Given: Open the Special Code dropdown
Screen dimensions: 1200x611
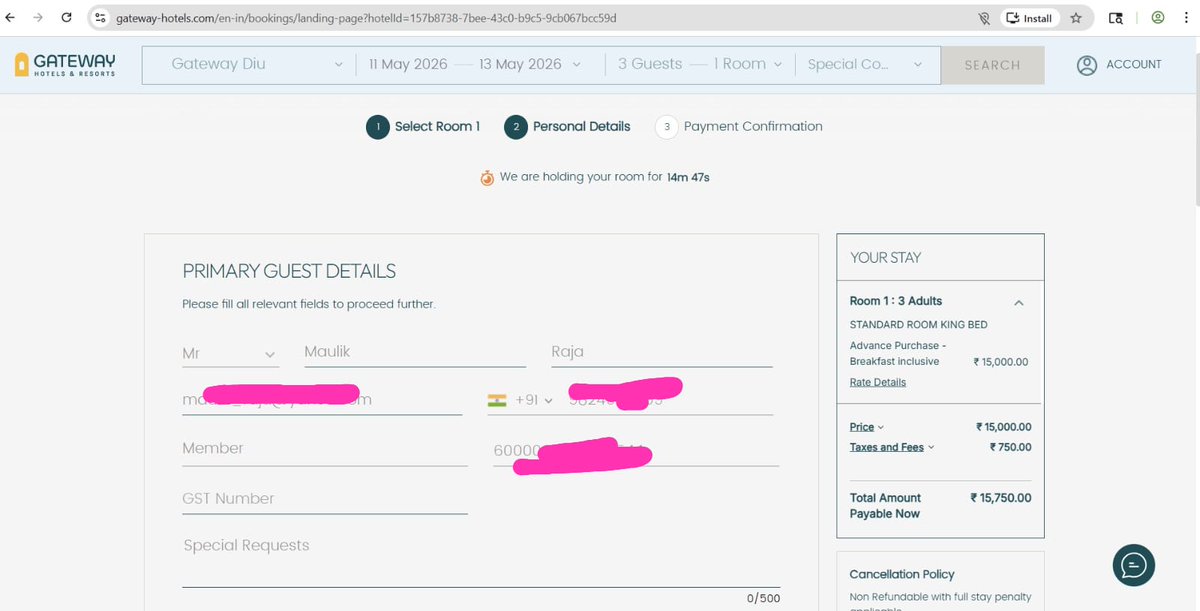Looking at the screenshot, I should click(865, 64).
